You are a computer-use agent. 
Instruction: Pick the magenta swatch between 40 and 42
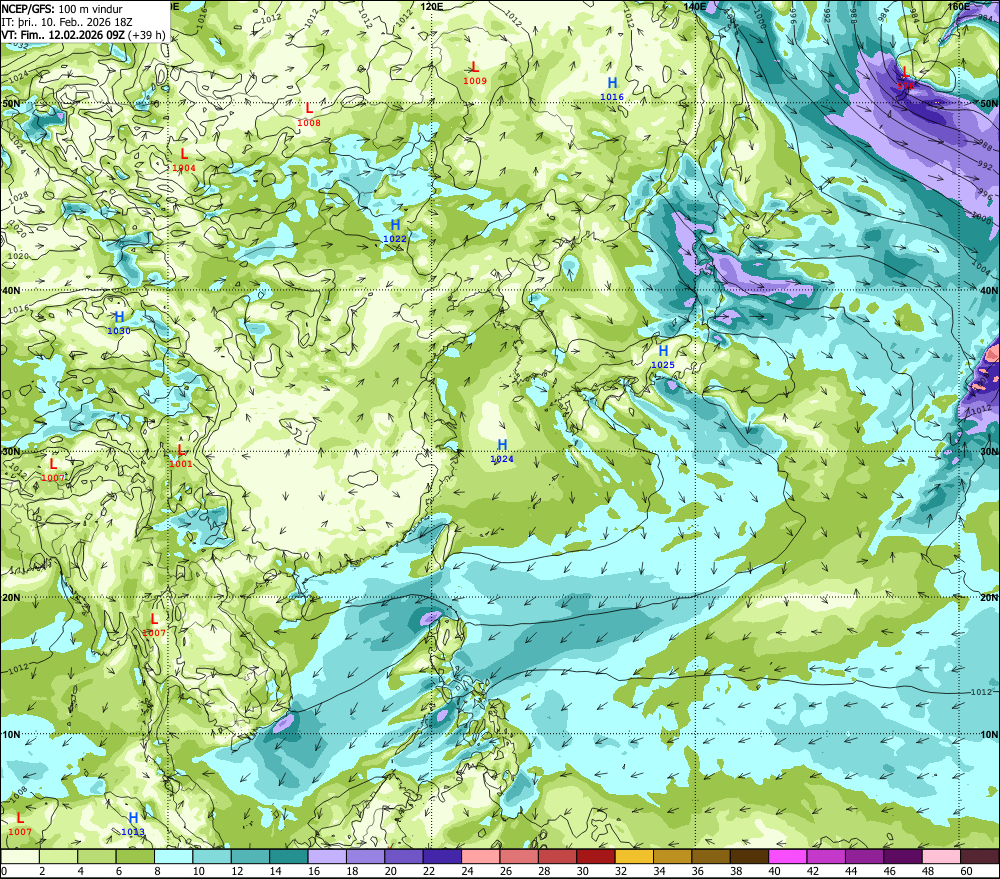click(788, 857)
